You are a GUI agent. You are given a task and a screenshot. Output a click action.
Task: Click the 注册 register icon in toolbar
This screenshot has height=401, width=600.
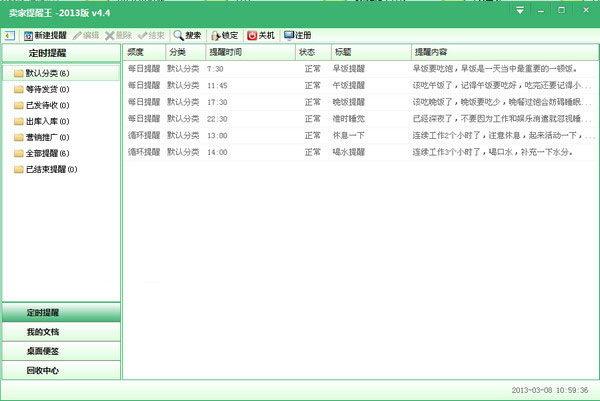(x=289, y=35)
